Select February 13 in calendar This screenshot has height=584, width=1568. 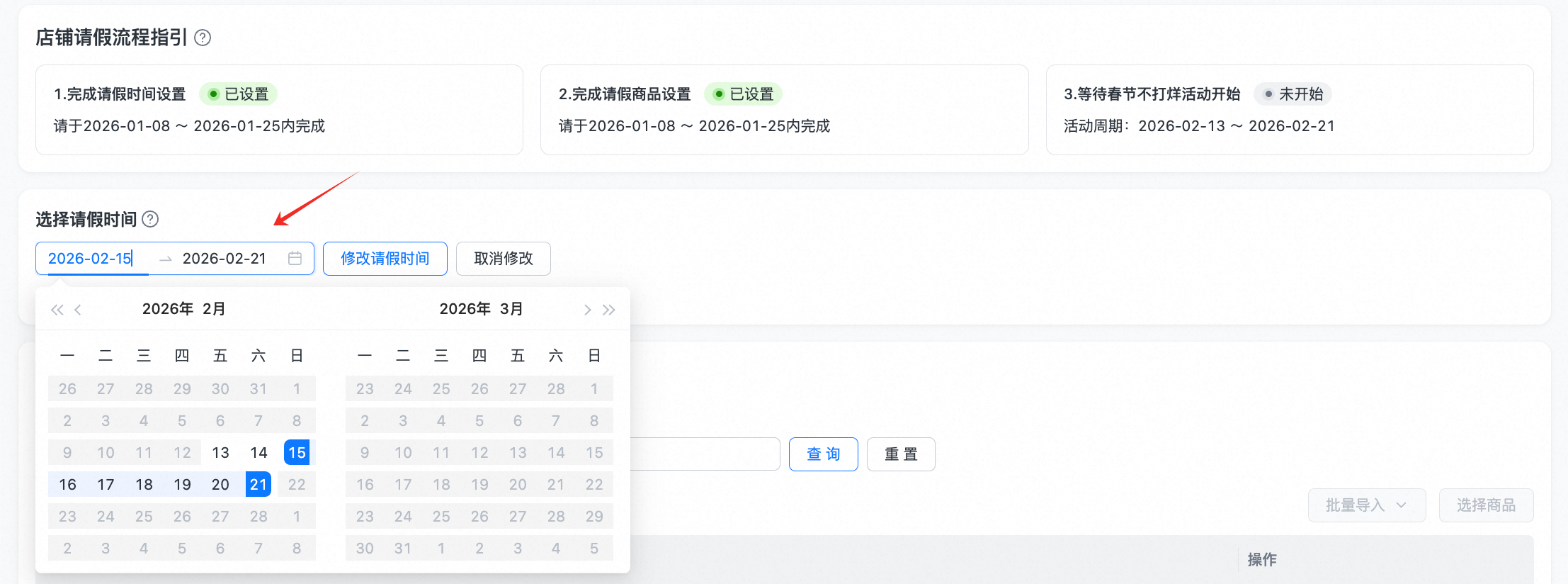[x=220, y=453]
